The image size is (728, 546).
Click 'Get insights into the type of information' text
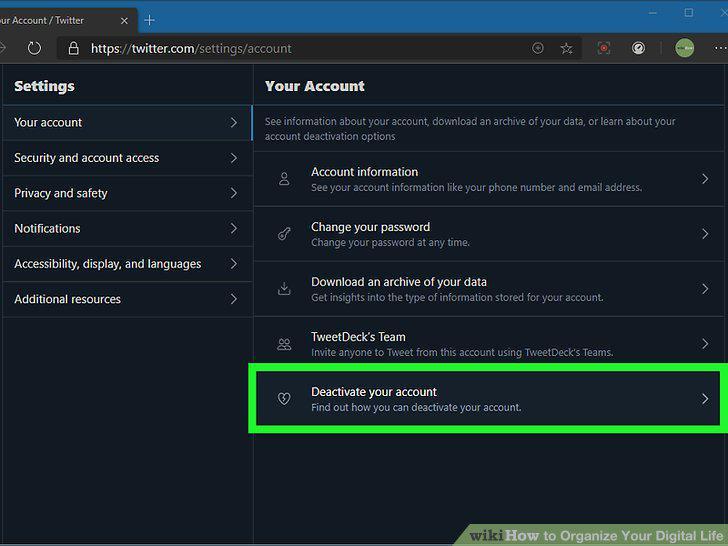point(457,298)
